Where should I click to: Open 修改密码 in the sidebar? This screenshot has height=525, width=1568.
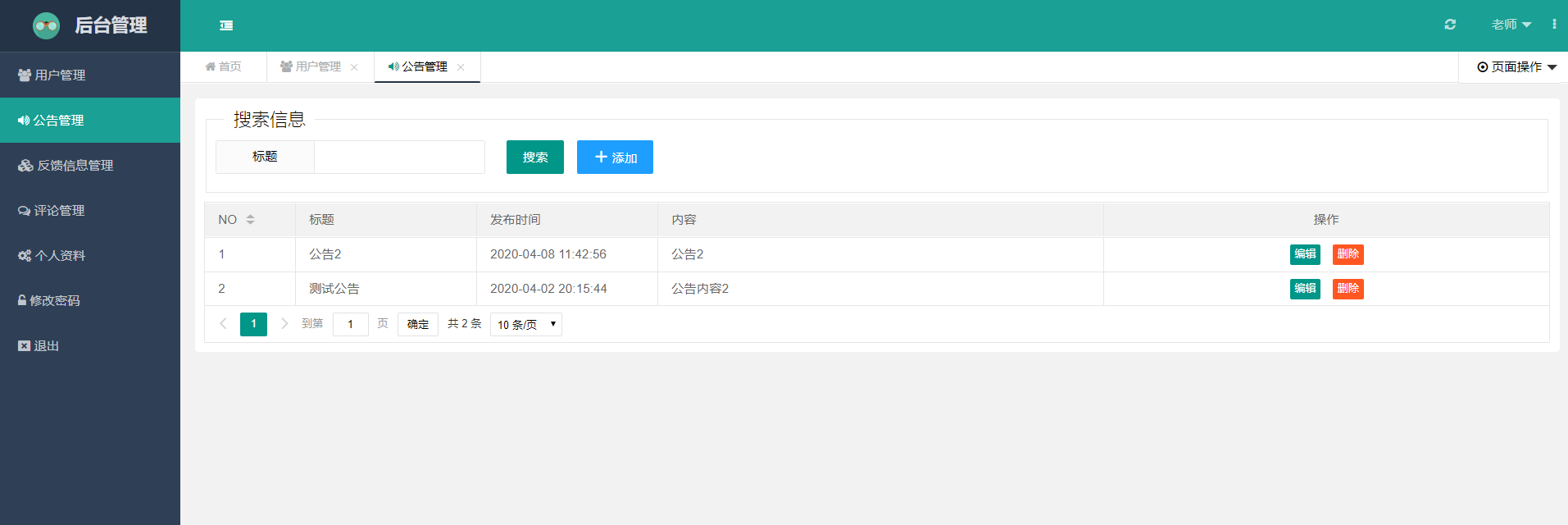pos(90,300)
